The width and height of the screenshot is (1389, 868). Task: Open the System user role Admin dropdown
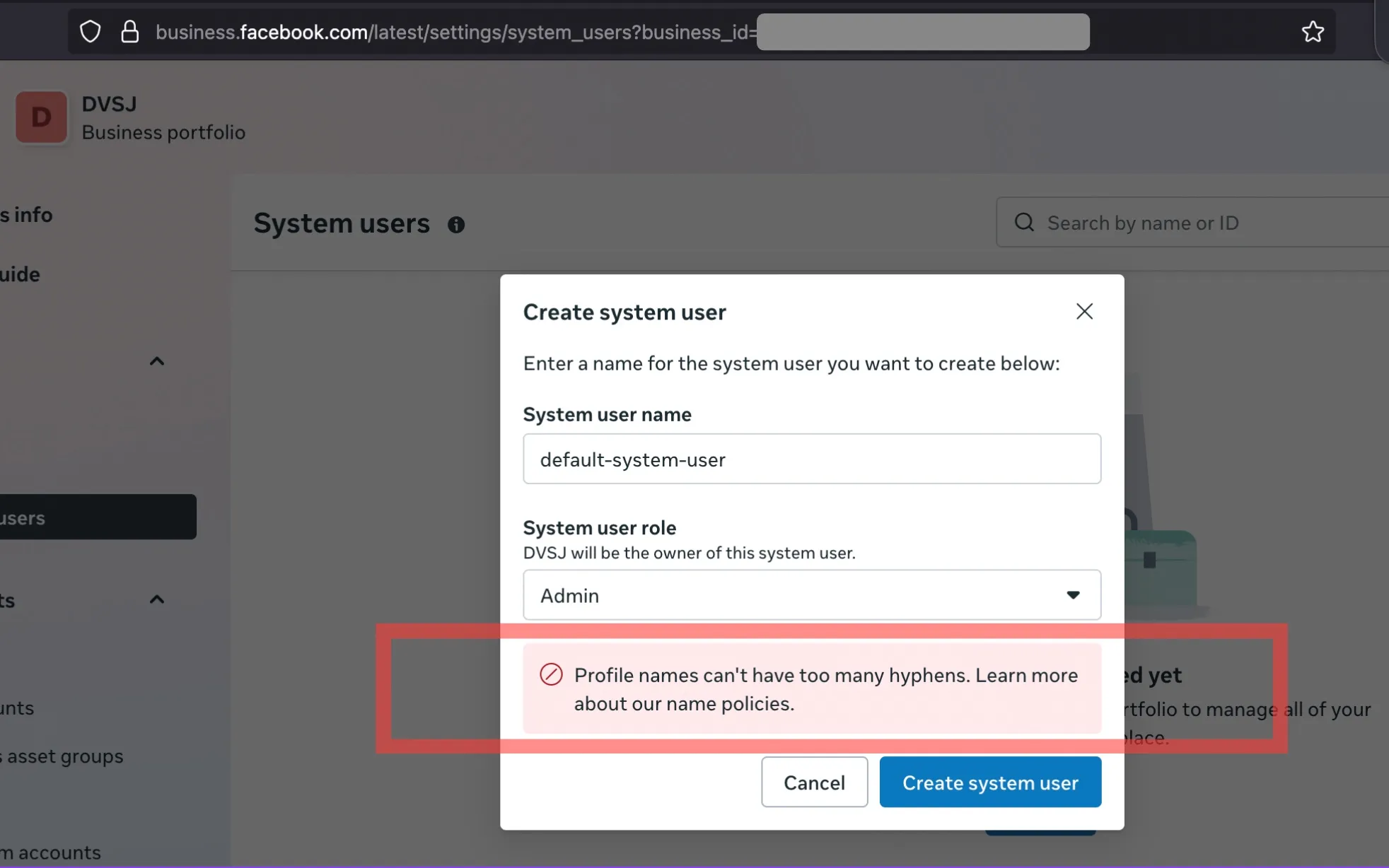click(812, 595)
